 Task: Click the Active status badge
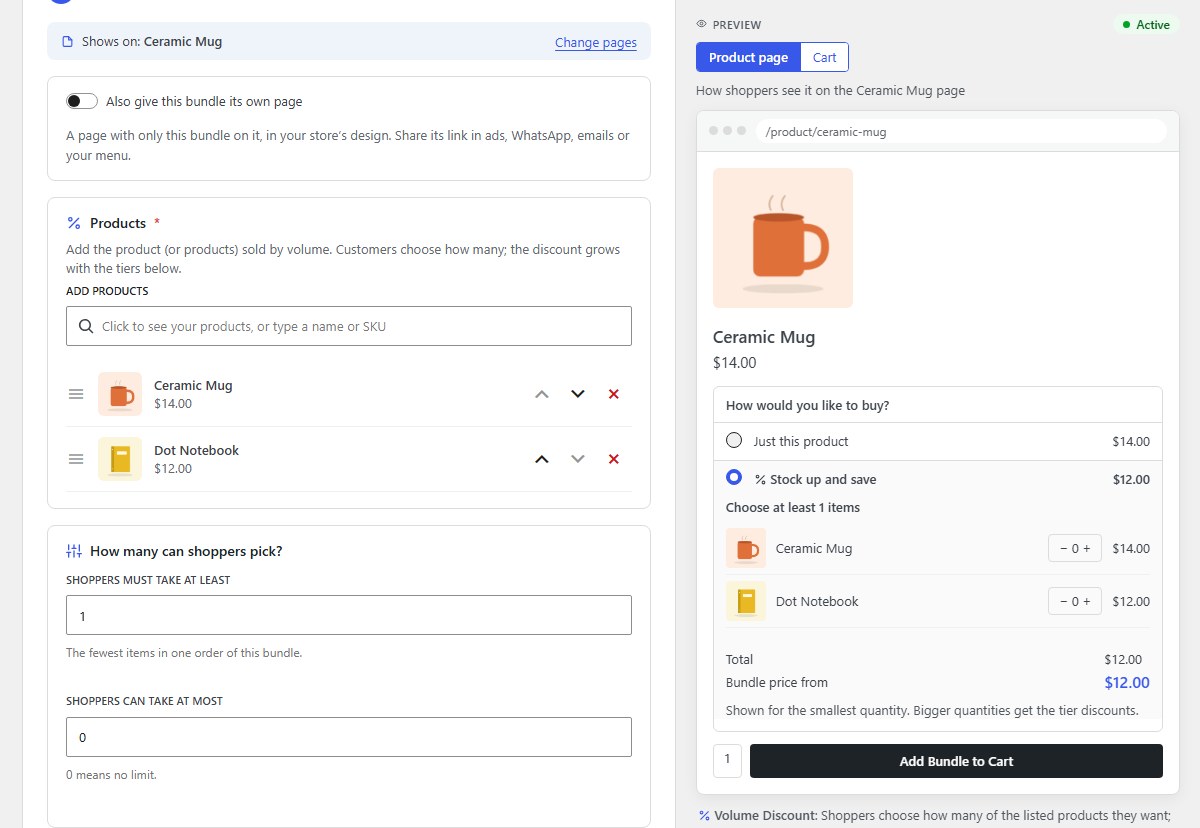[1145, 25]
